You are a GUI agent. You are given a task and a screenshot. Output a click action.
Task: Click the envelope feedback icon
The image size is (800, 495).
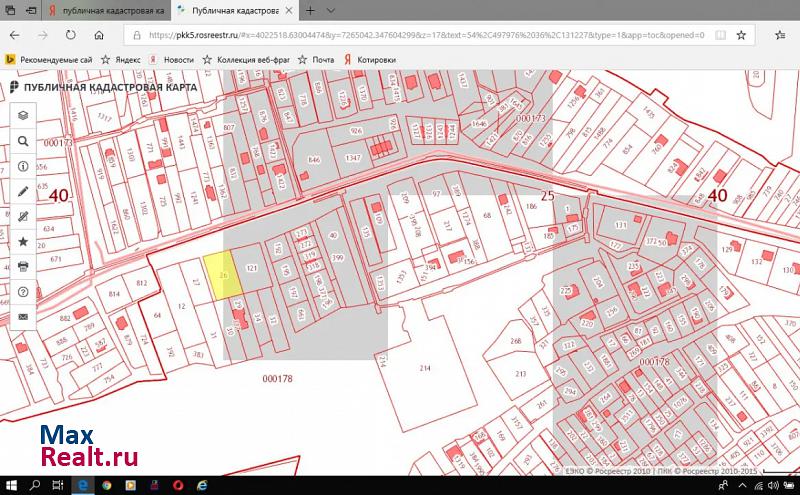click(x=23, y=316)
